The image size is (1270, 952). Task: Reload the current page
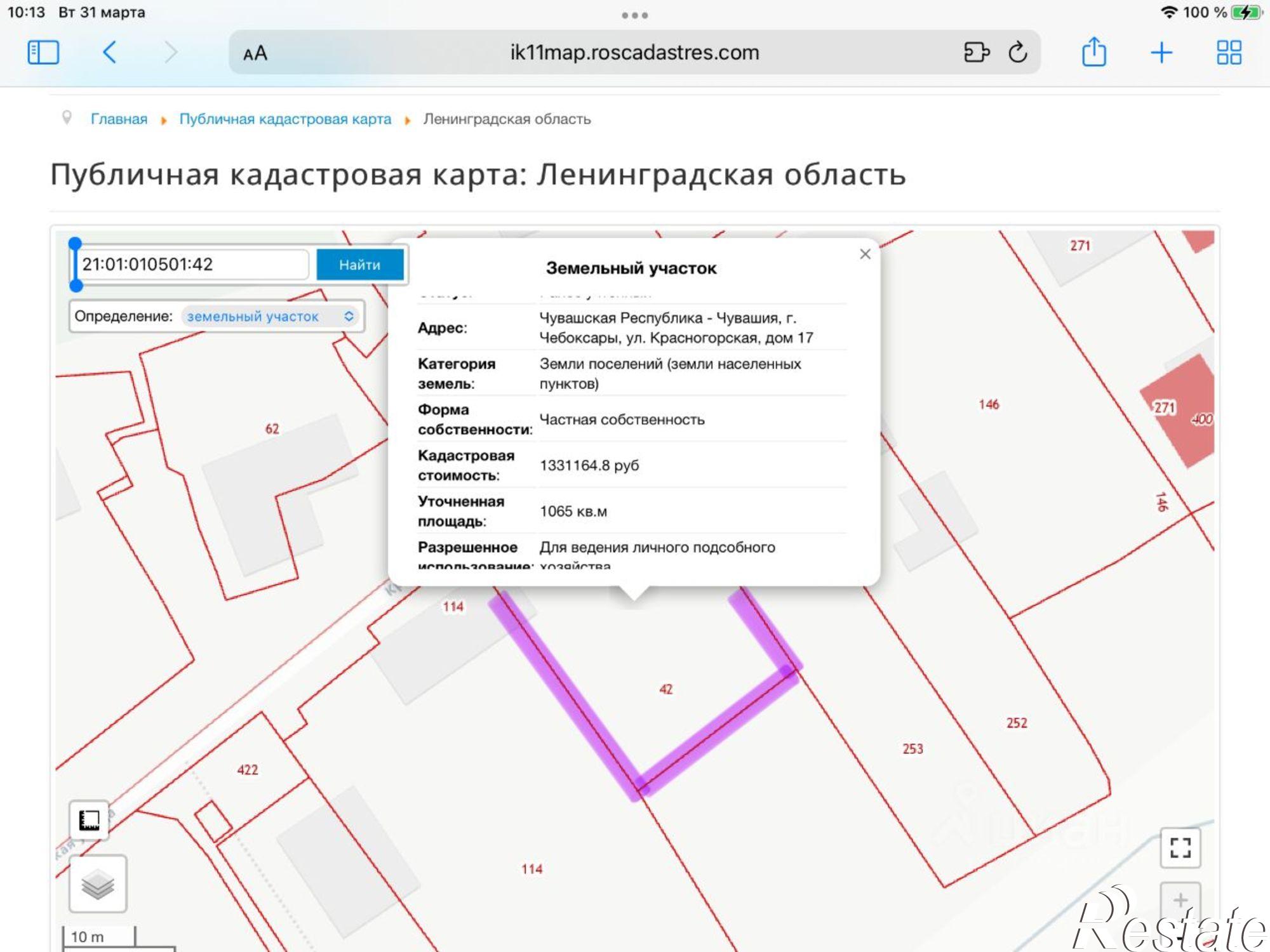point(1018,52)
